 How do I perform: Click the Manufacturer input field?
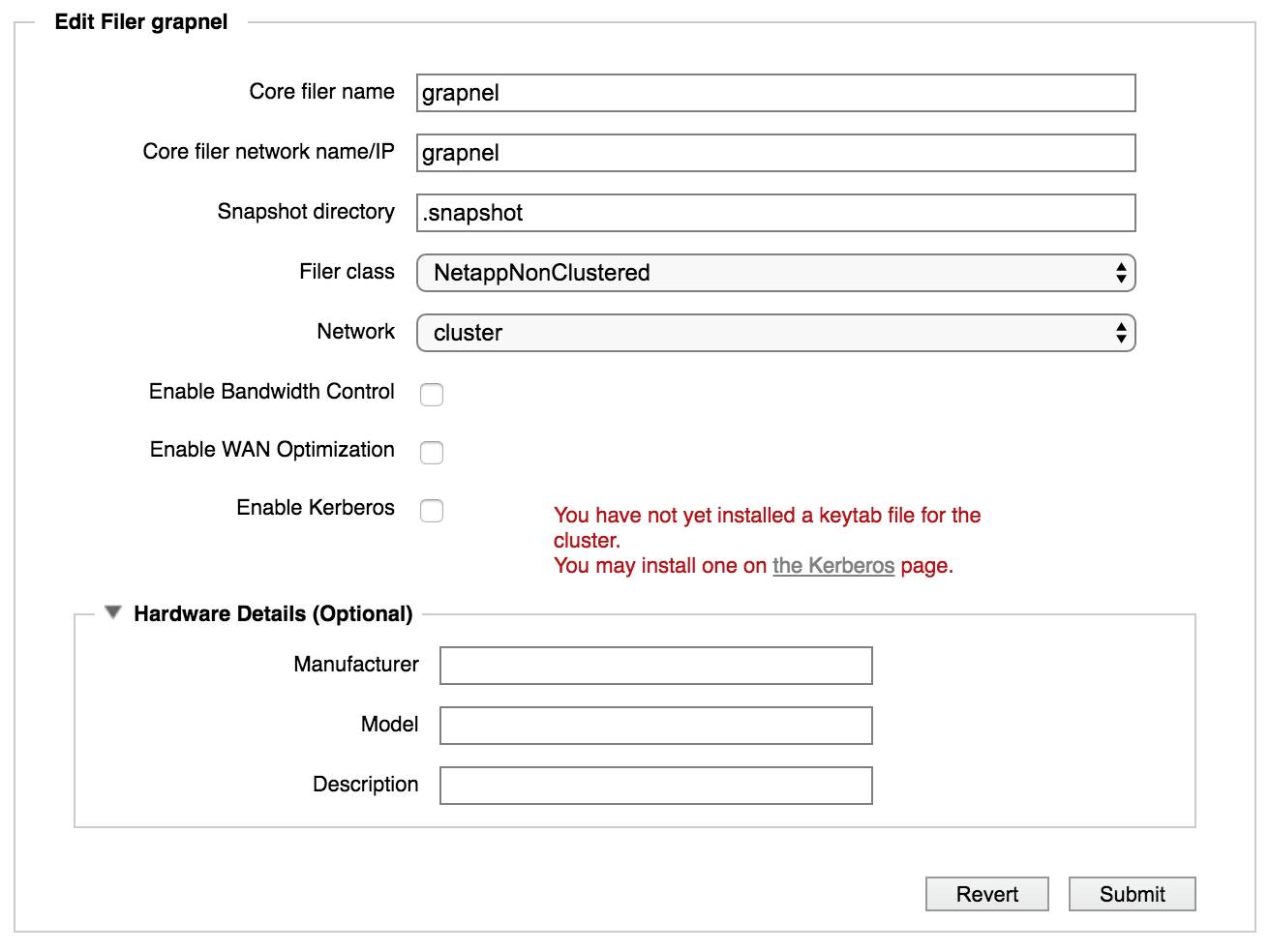point(656,666)
